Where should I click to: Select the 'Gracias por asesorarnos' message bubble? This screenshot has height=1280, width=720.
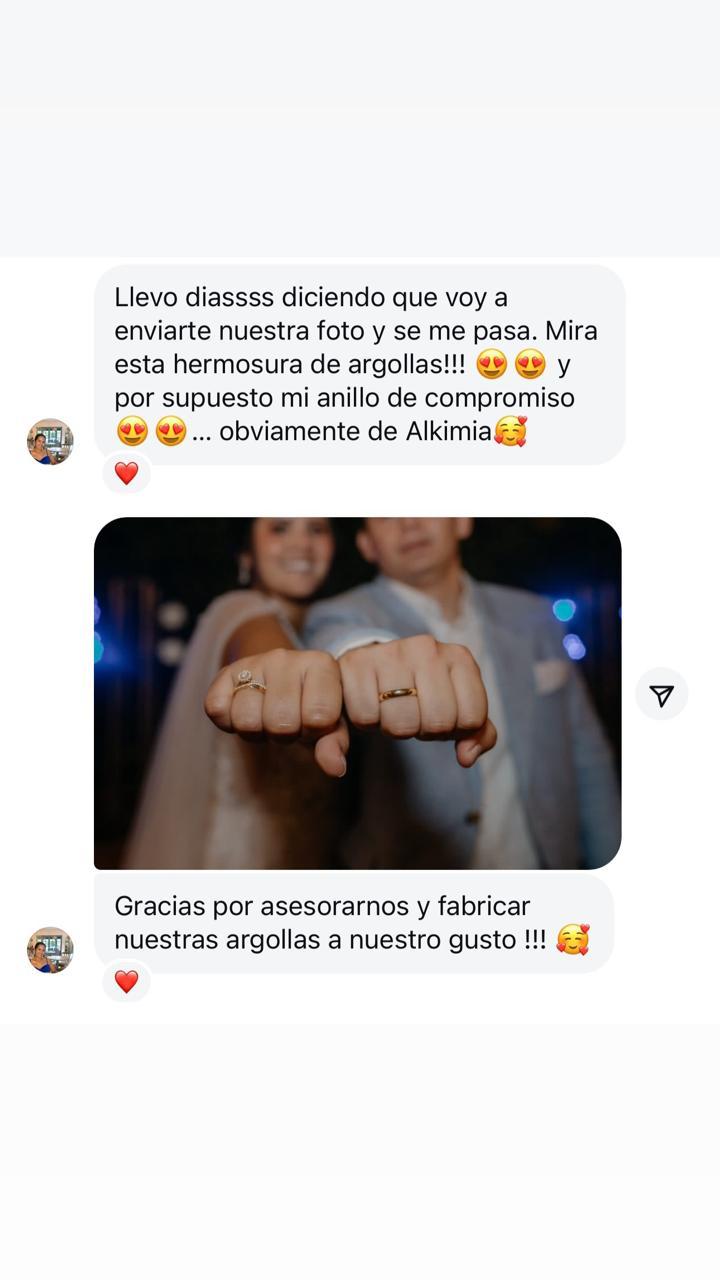coord(354,923)
